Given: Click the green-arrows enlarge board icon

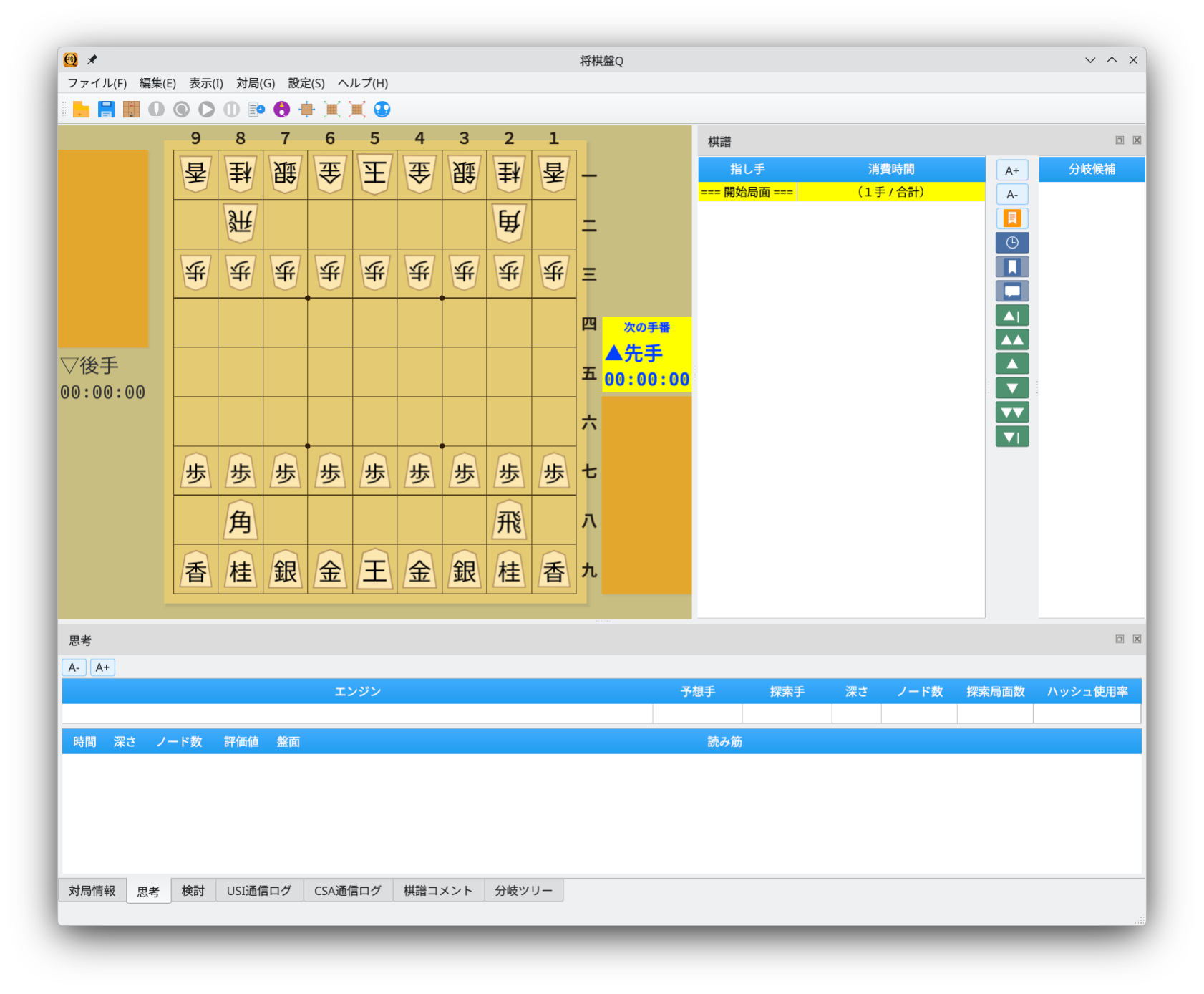Looking at the screenshot, I should (x=331, y=110).
